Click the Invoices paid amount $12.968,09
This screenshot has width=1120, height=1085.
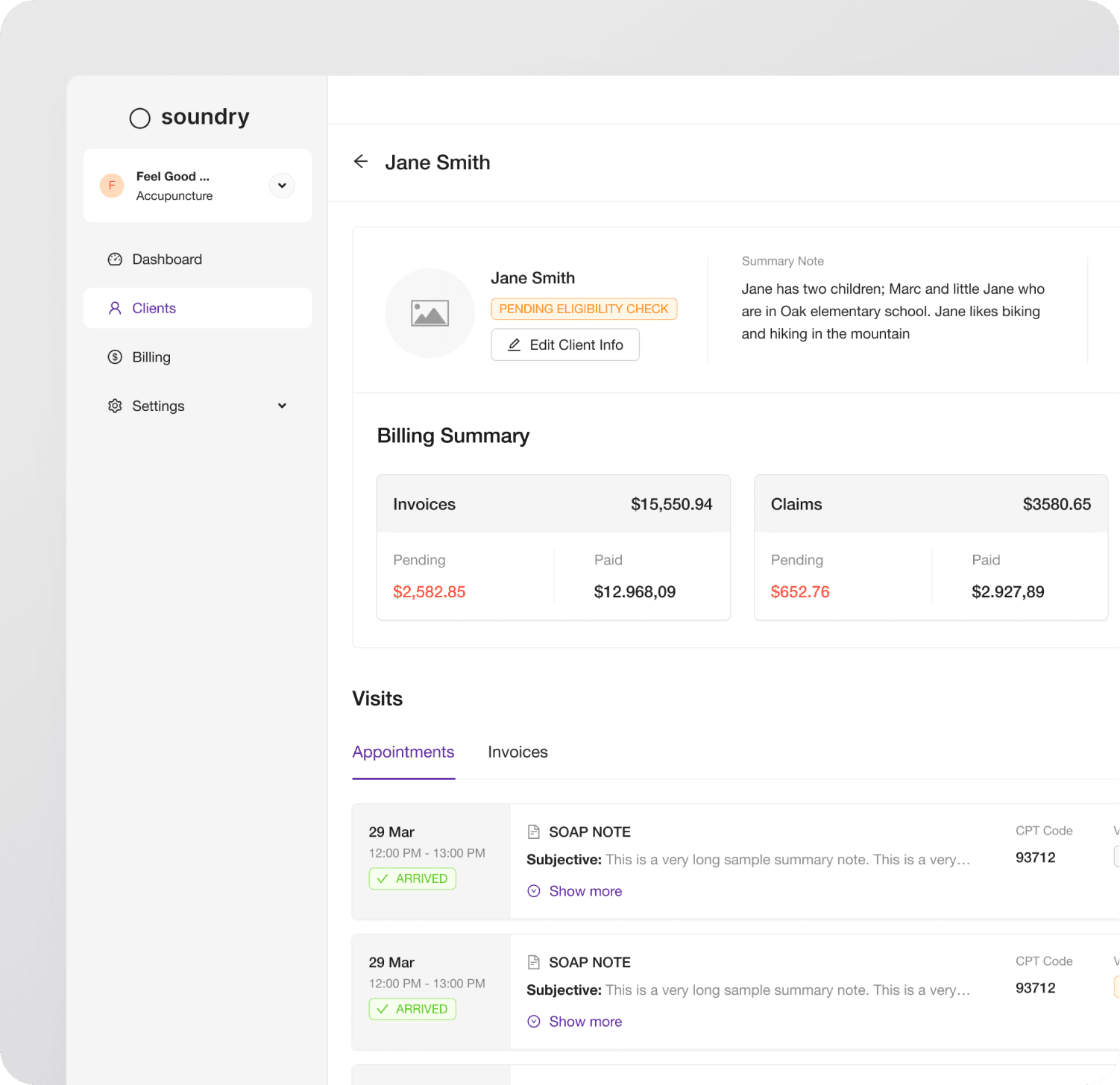(635, 592)
